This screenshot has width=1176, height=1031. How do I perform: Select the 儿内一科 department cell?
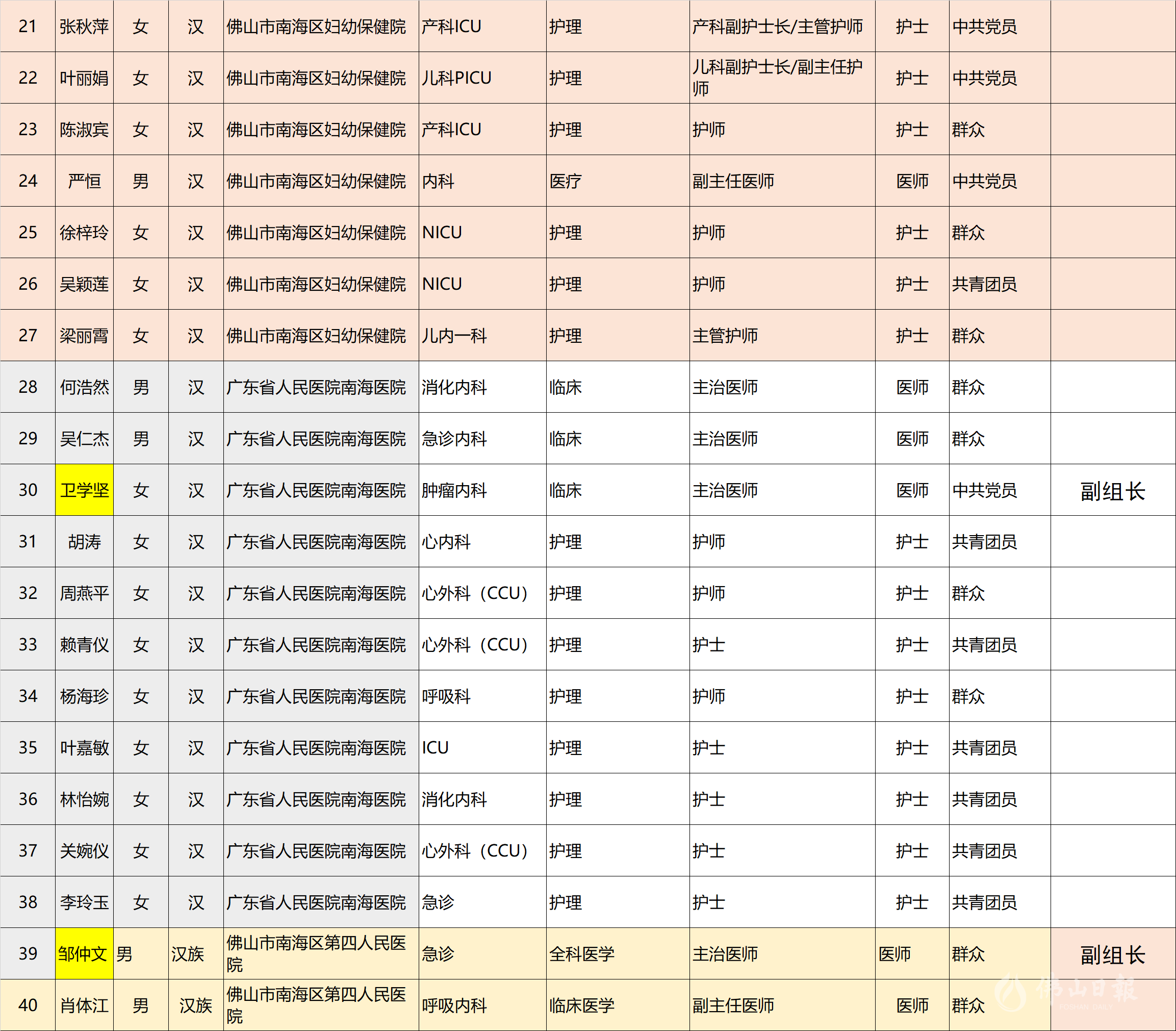click(x=482, y=336)
